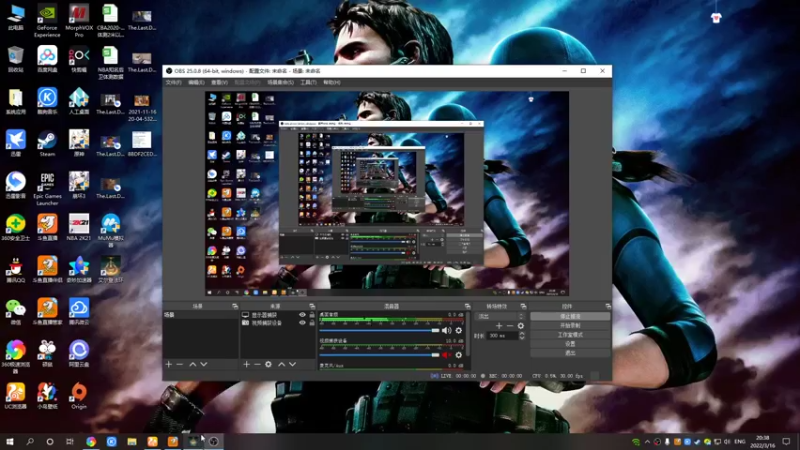Move source up with arrow
Screen dimensions: 800x450
(x=281, y=364)
